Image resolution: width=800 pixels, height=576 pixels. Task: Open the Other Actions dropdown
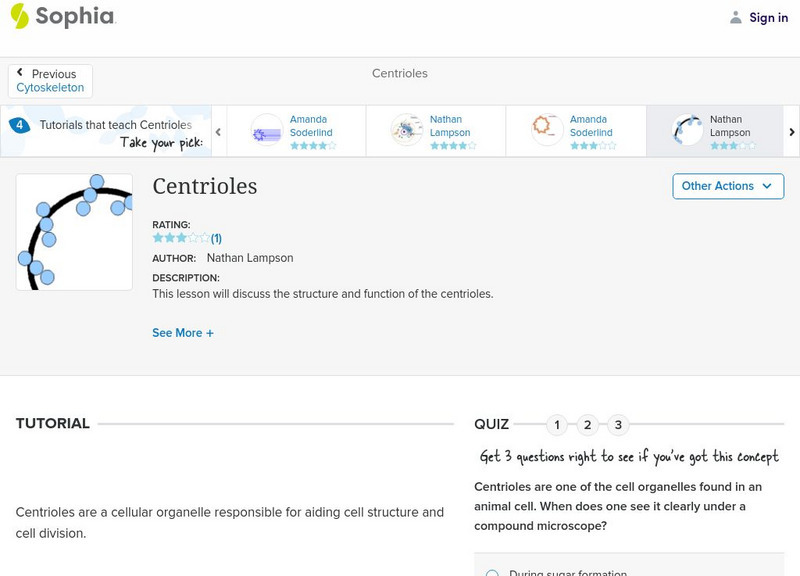point(727,186)
